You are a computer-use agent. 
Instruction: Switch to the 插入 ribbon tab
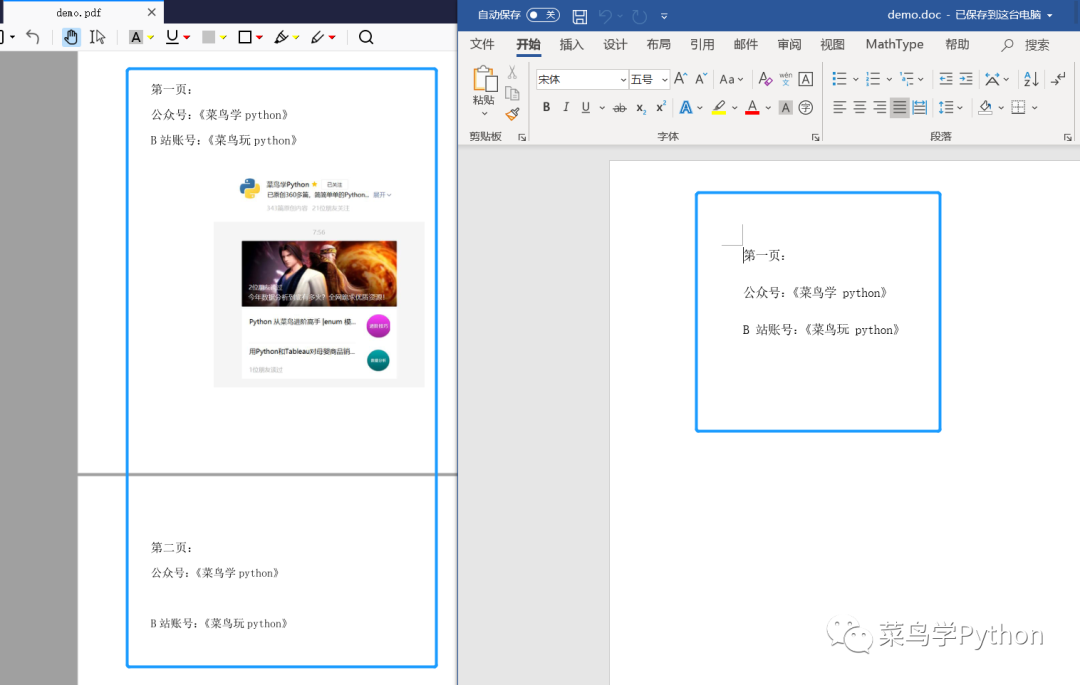572,45
